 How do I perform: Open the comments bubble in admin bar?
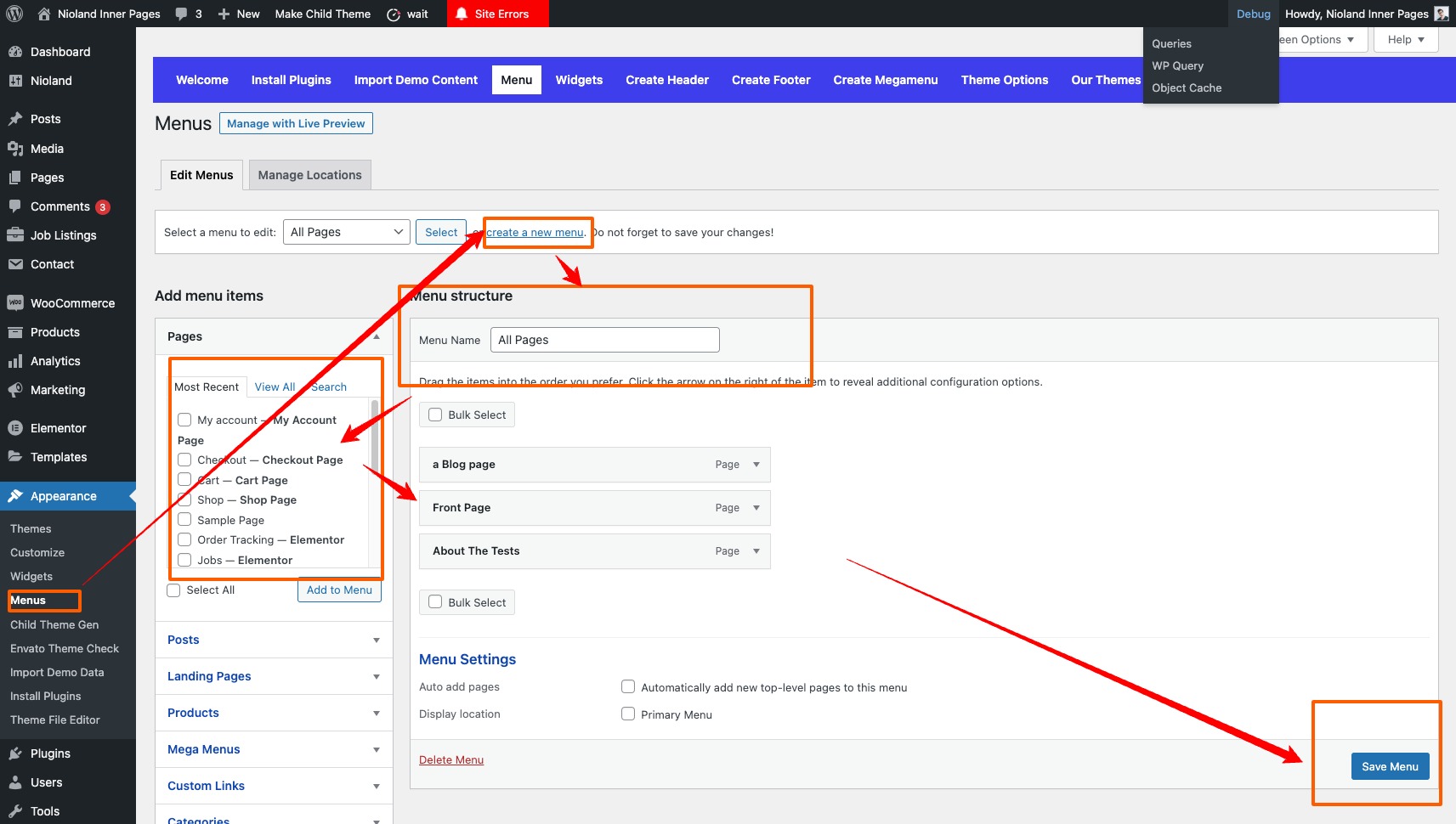181,14
